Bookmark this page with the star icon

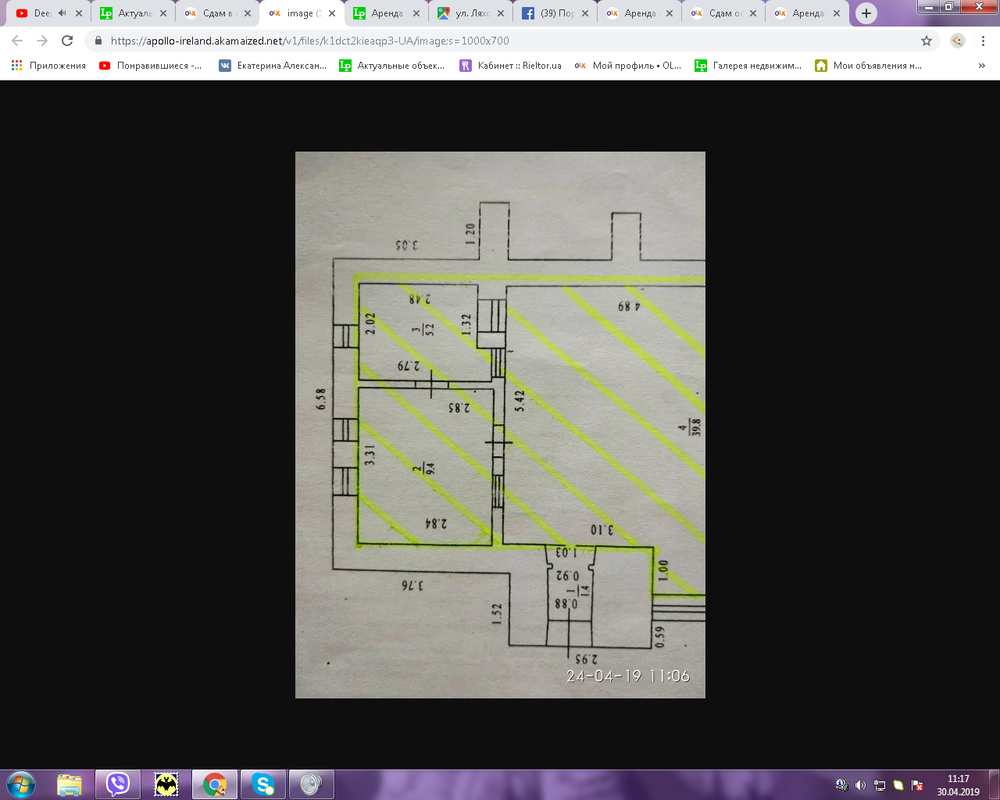point(927,41)
